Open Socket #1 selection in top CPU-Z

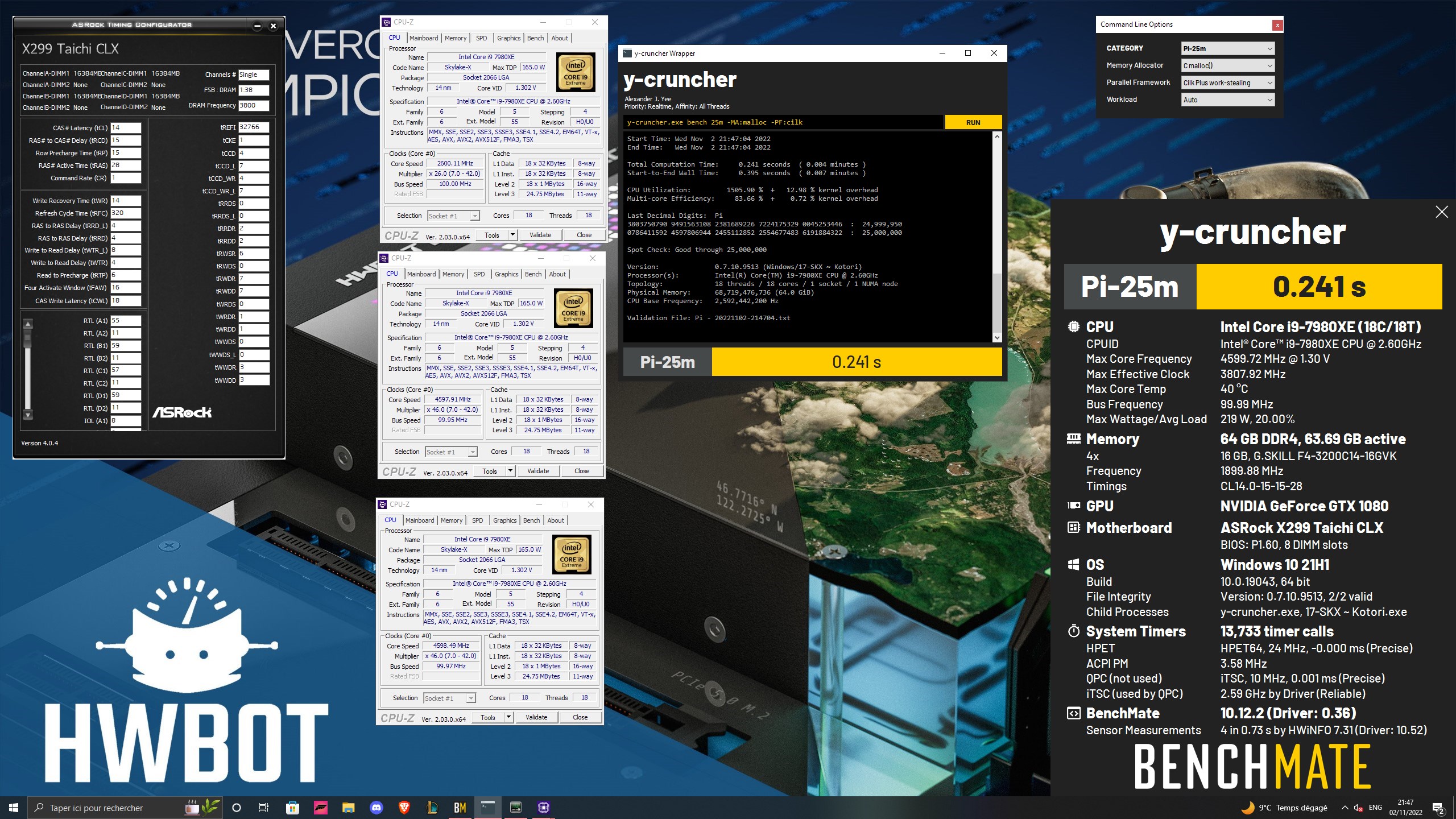coord(453,216)
